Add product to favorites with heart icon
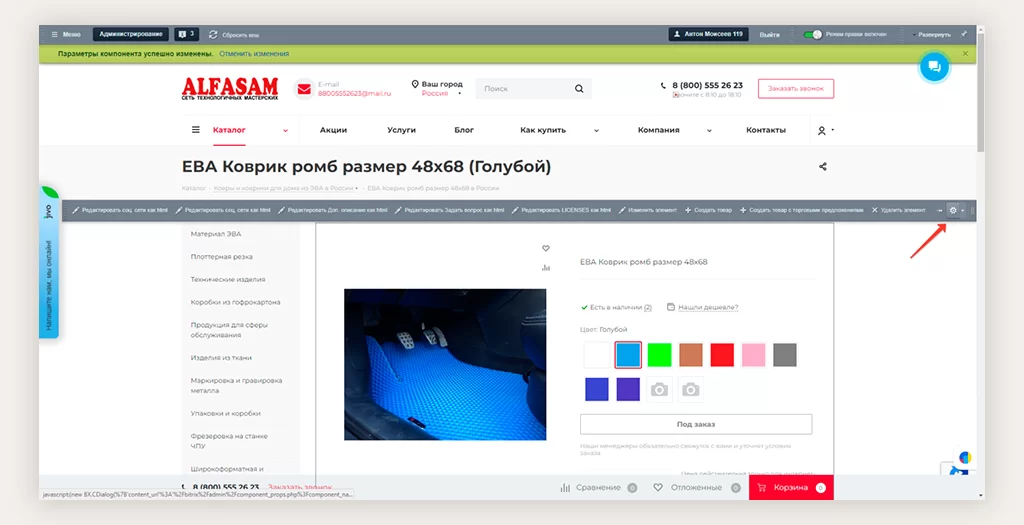This screenshot has height=525, width=1024. pos(546,248)
